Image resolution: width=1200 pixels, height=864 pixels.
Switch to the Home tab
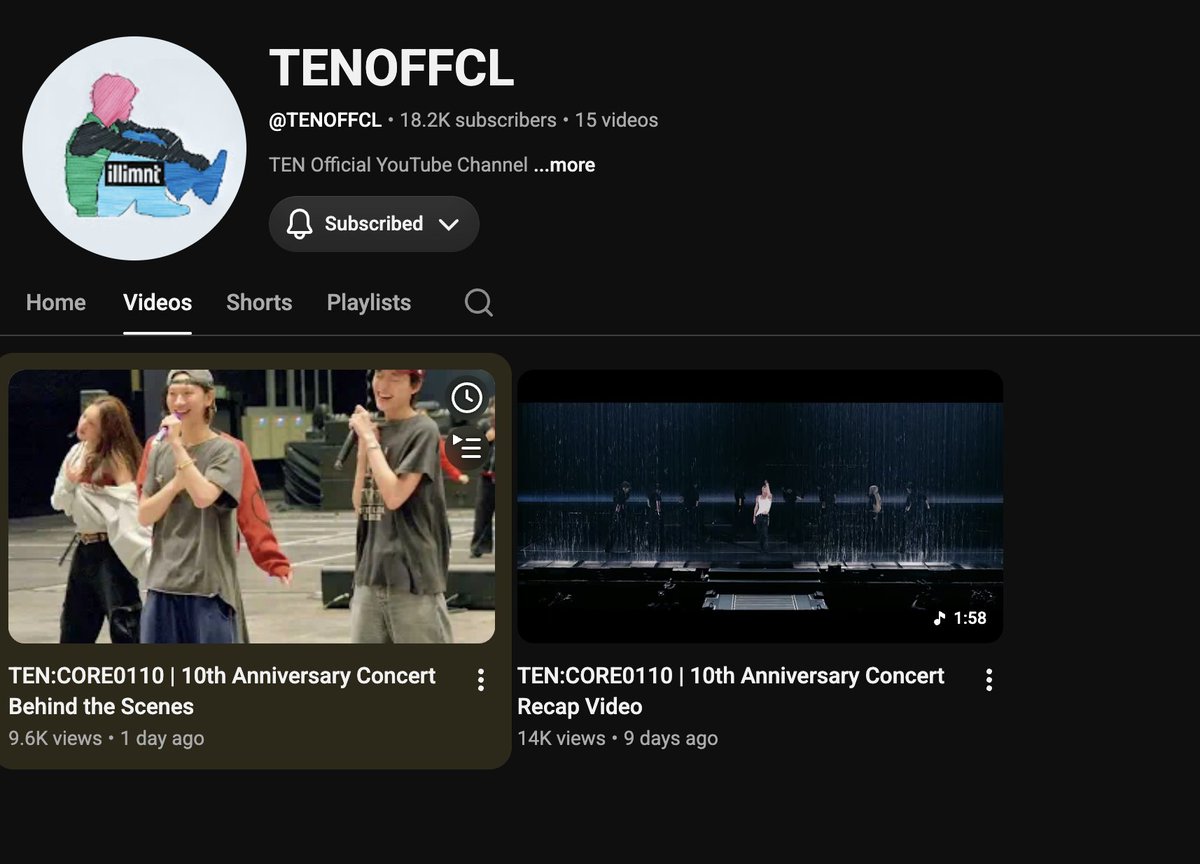[56, 302]
